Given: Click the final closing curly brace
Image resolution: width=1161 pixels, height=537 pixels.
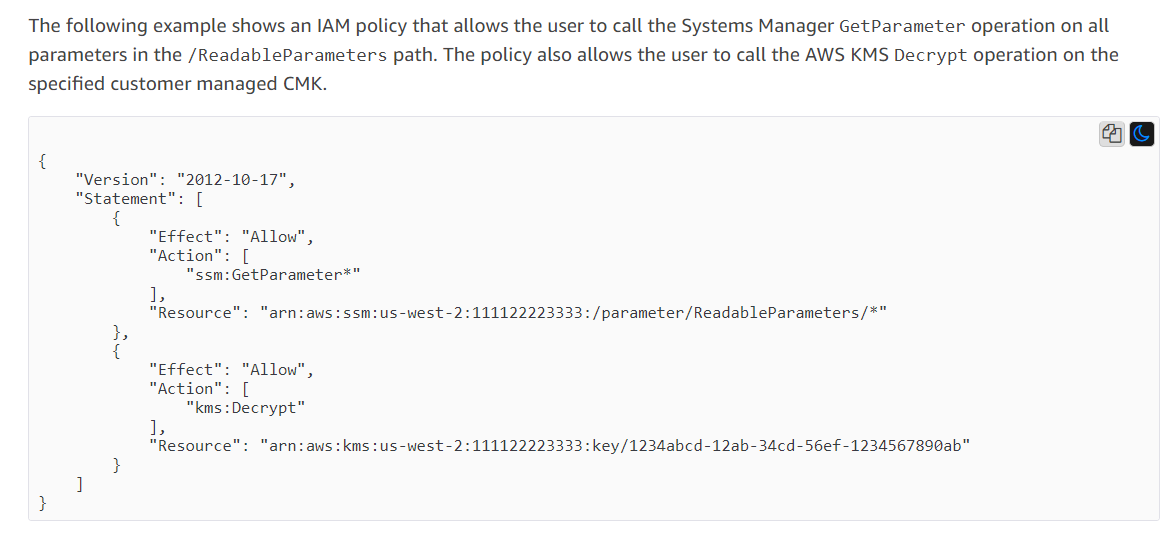Looking at the screenshot, I should point(42,503).
